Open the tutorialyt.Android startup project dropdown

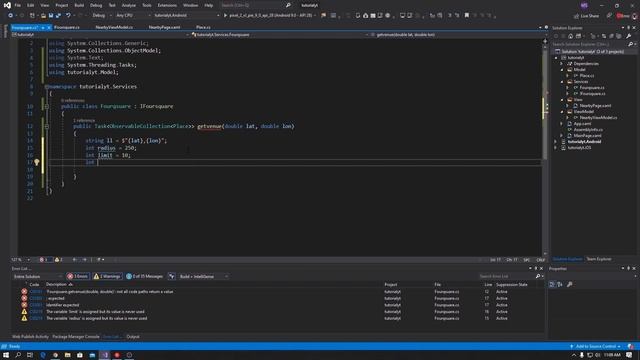pyautogui.click(x=186, y=16)
